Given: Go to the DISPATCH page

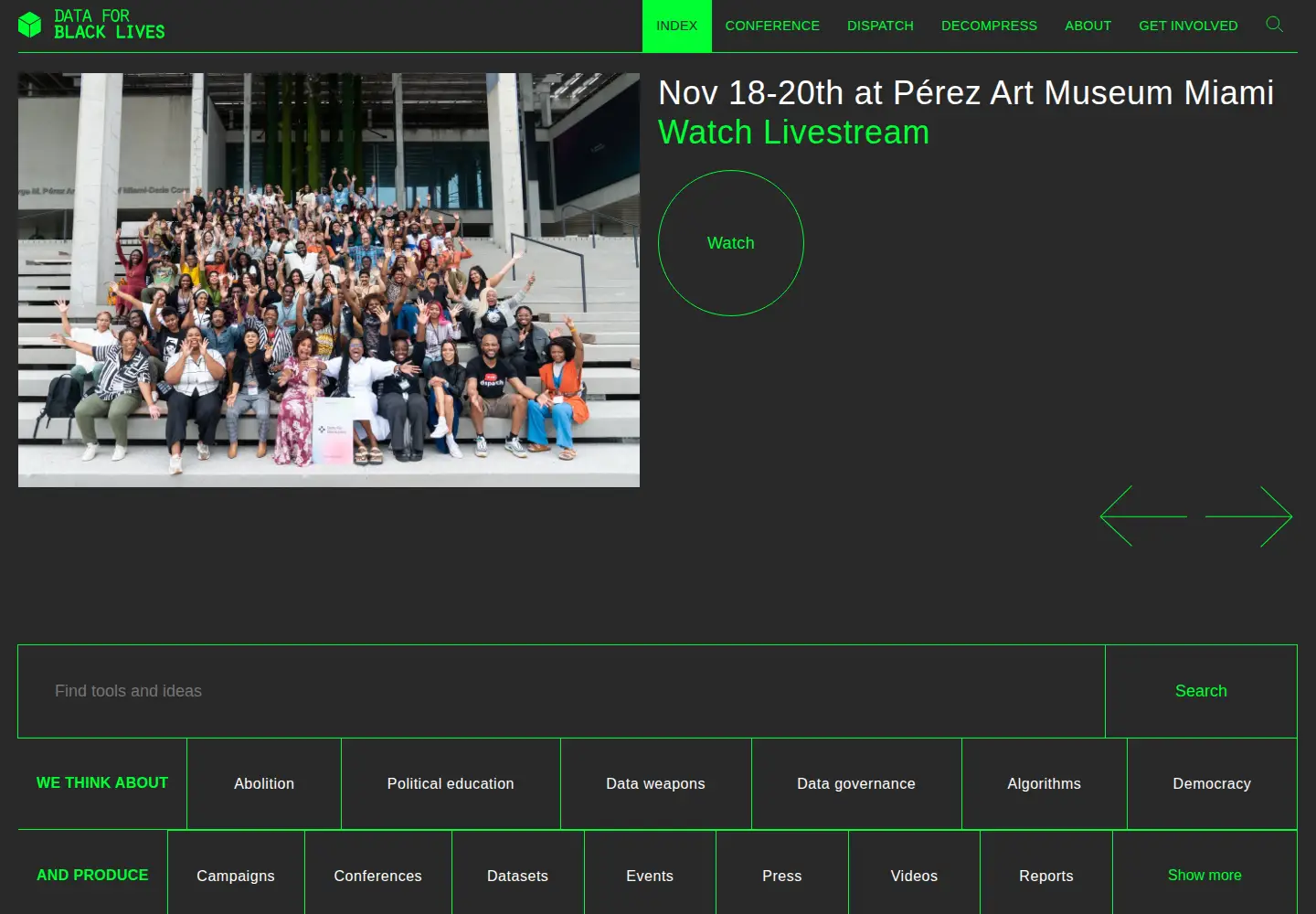Looking at the screenshot, I should [x=880, y=26].
